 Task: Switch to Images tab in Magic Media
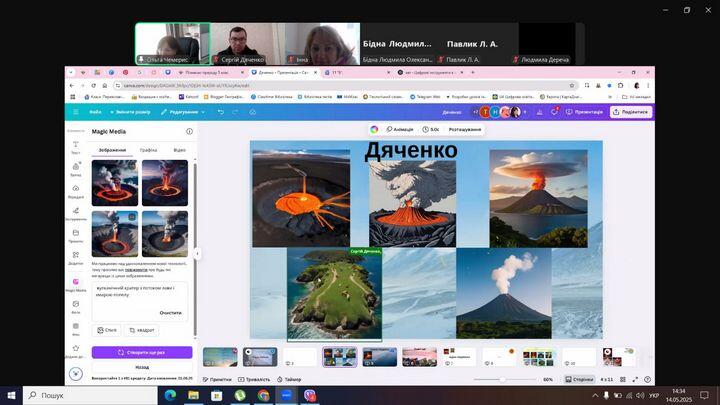(x=112, y=150)
